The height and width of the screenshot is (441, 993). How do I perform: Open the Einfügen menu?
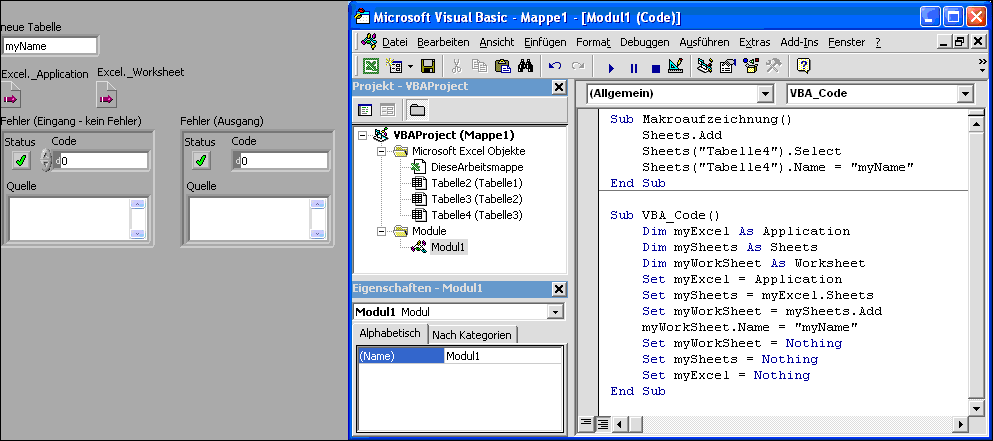(x=543, y=42)
